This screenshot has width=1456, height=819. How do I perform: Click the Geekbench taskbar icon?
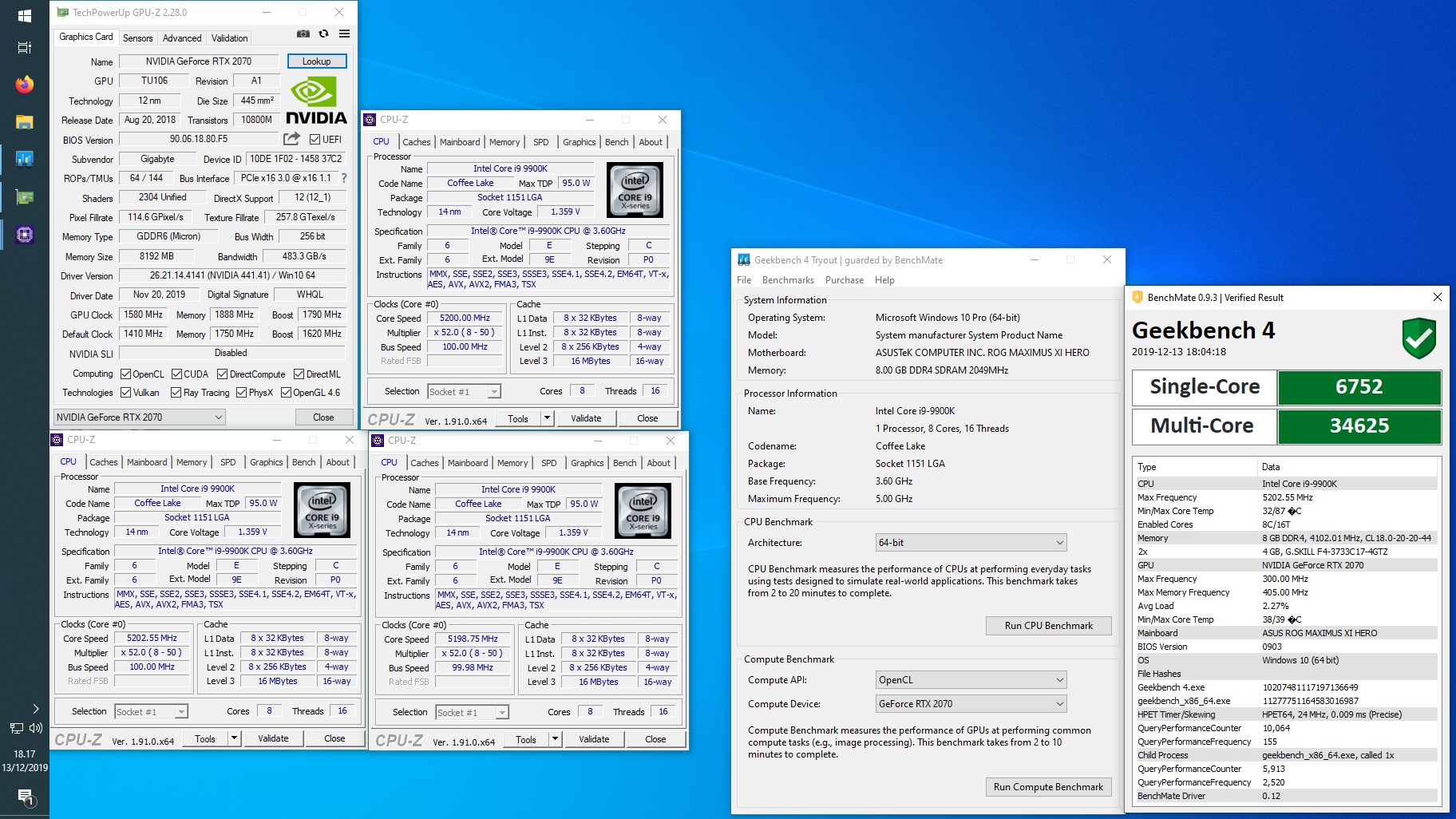(x=24, y=160)
